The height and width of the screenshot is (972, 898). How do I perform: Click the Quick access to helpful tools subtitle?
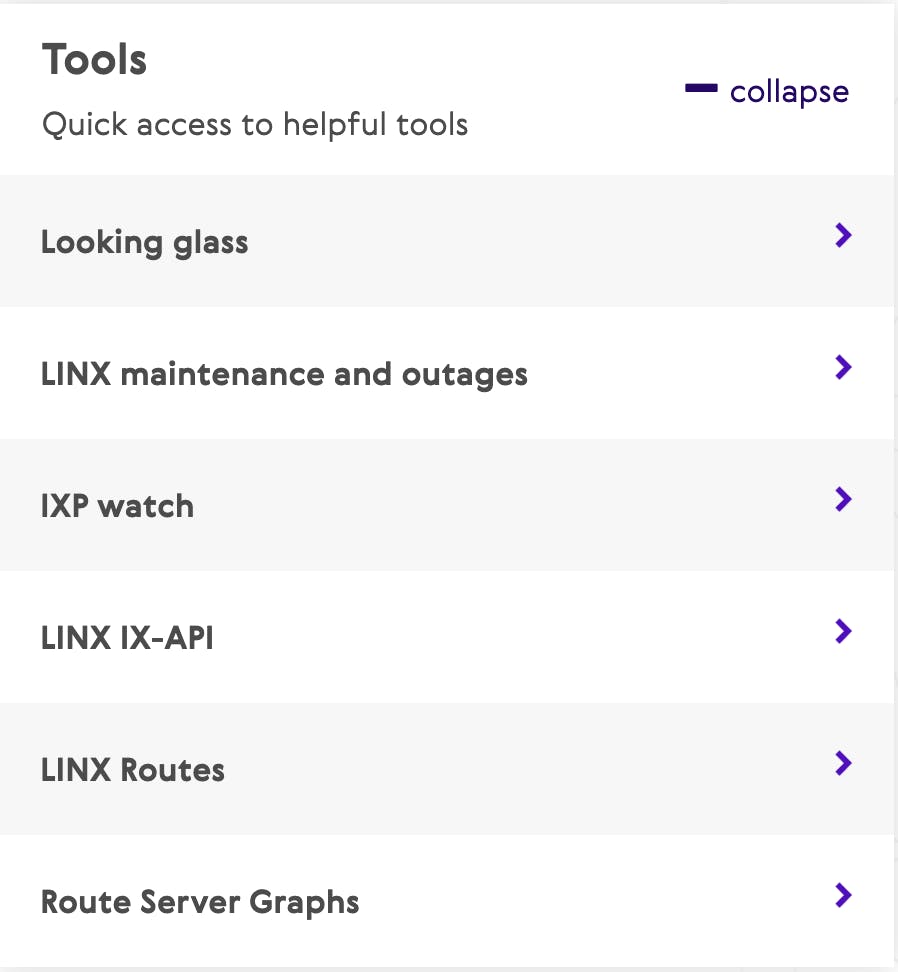coord(255,124)
